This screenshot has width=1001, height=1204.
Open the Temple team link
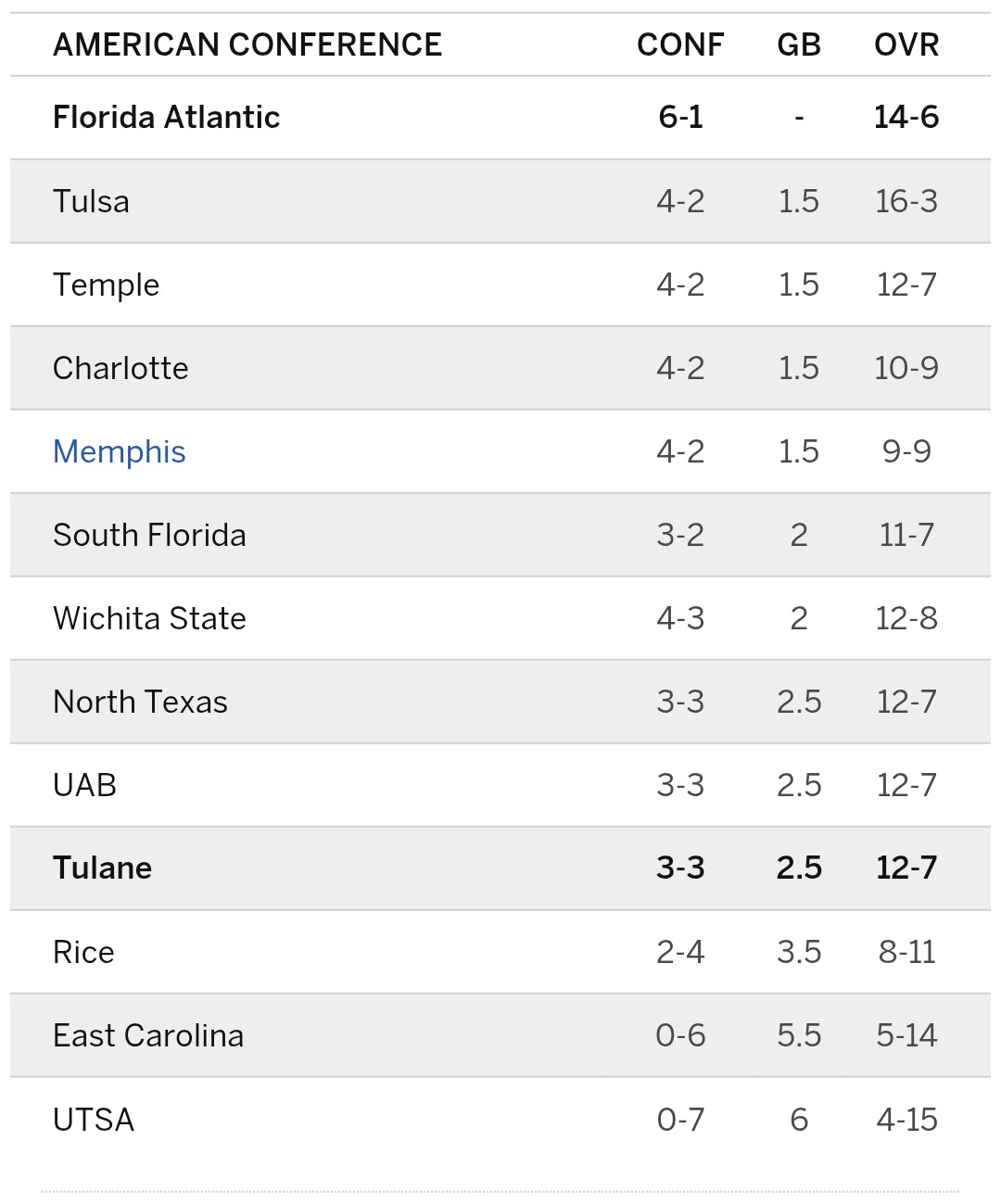coord(106,285)
